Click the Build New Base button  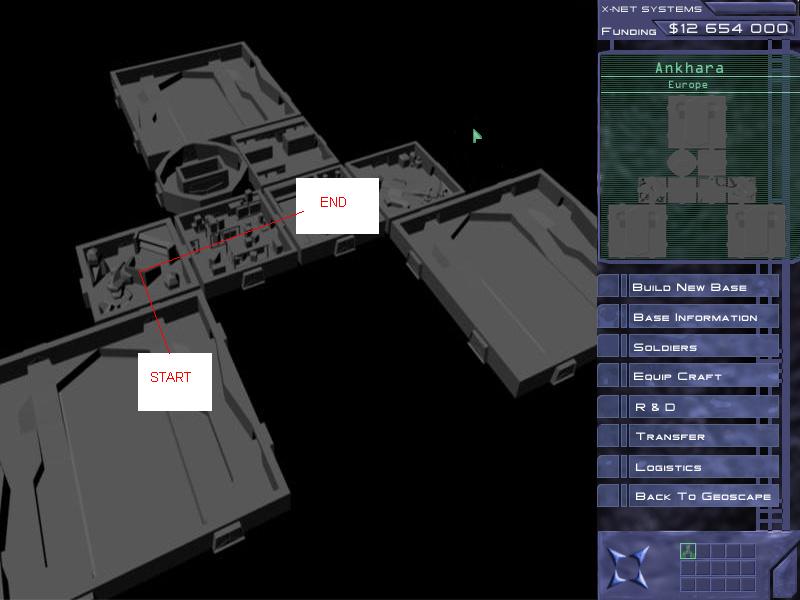(689, 287)
